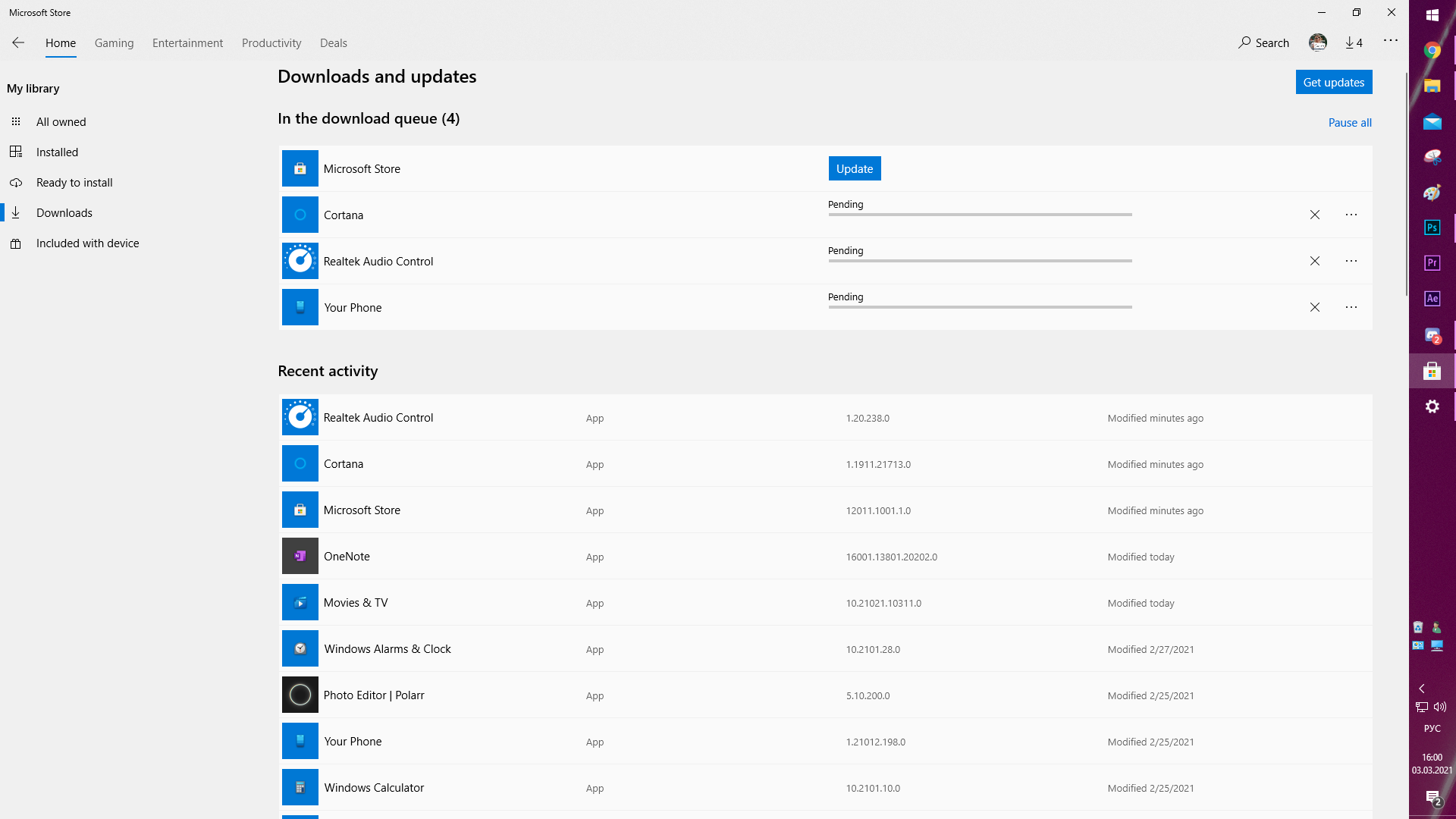The width and height of the screenshot is (1456, 819).
Task: Click the page vertical scrollbar
Action: pyautogui.click(x=1406, y=184)
